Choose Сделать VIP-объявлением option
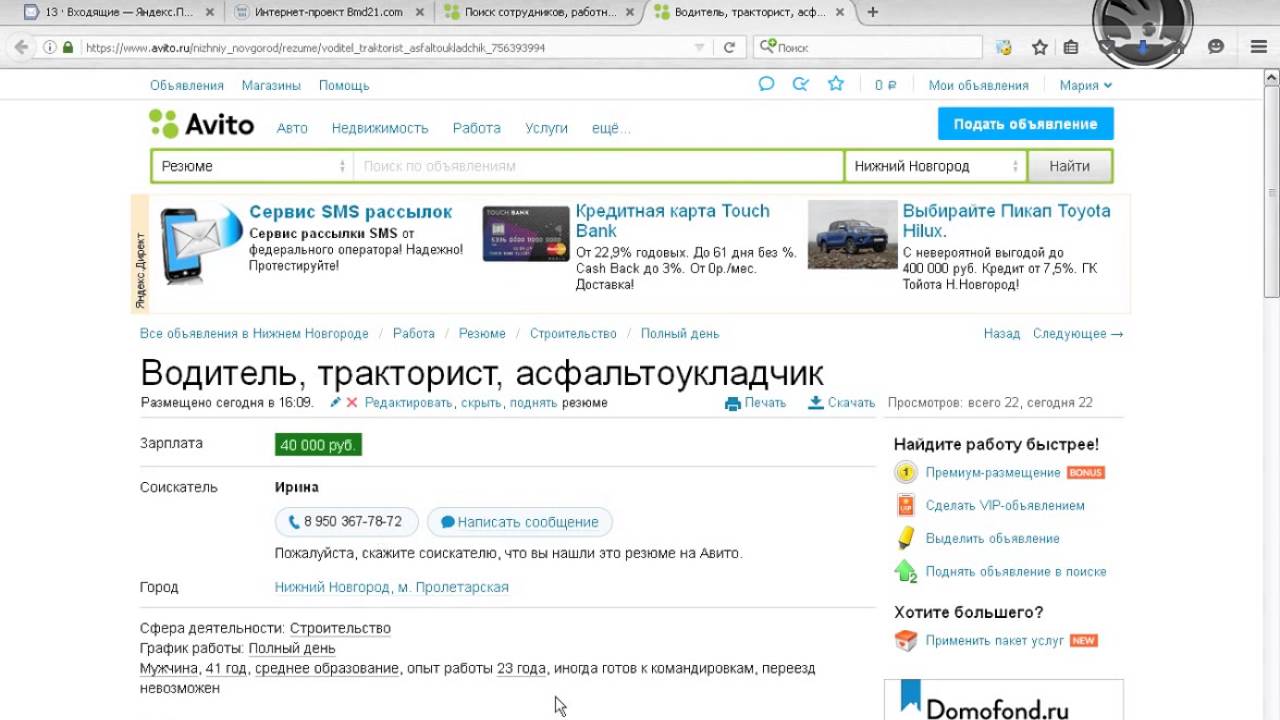Viewport: 1280px width, 720px height. pyautogui.click(x=1005, y=505)
